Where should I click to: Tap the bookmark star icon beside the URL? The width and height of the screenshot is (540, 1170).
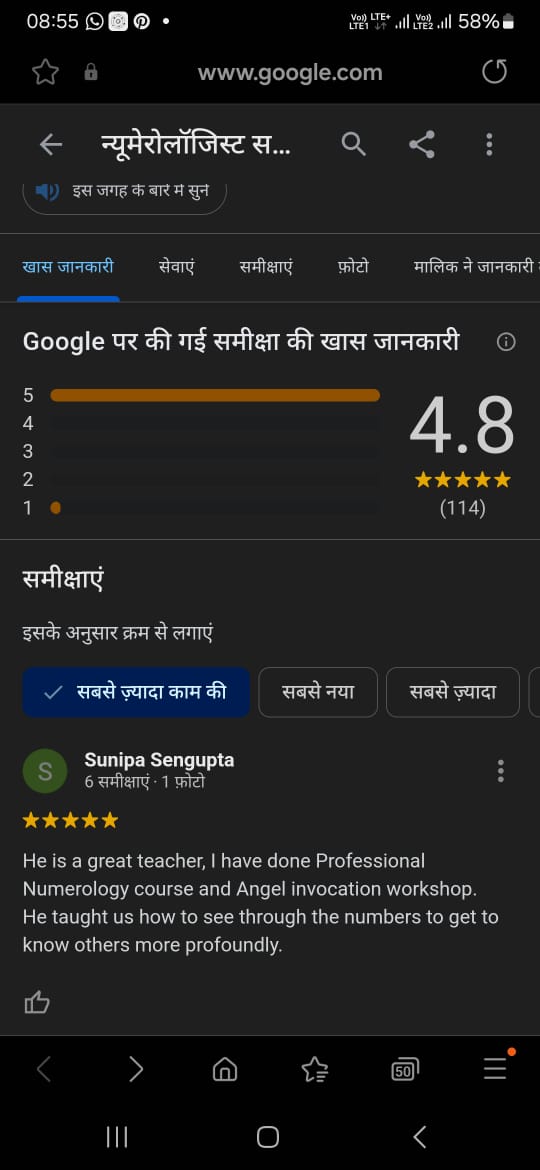pos(45,72)
